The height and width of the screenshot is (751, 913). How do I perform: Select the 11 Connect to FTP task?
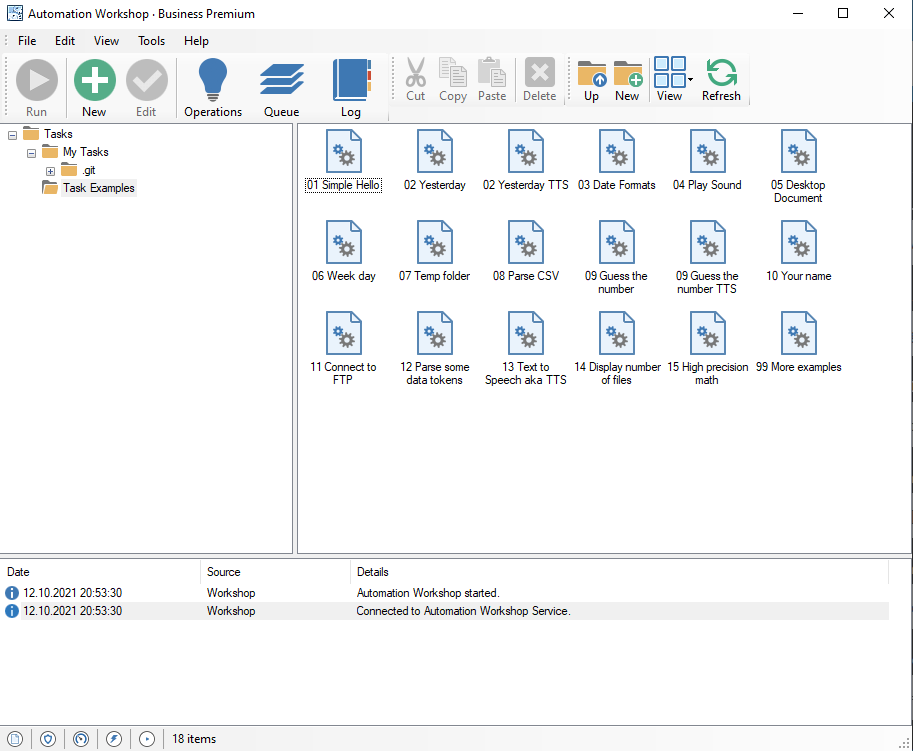point(344,348)
